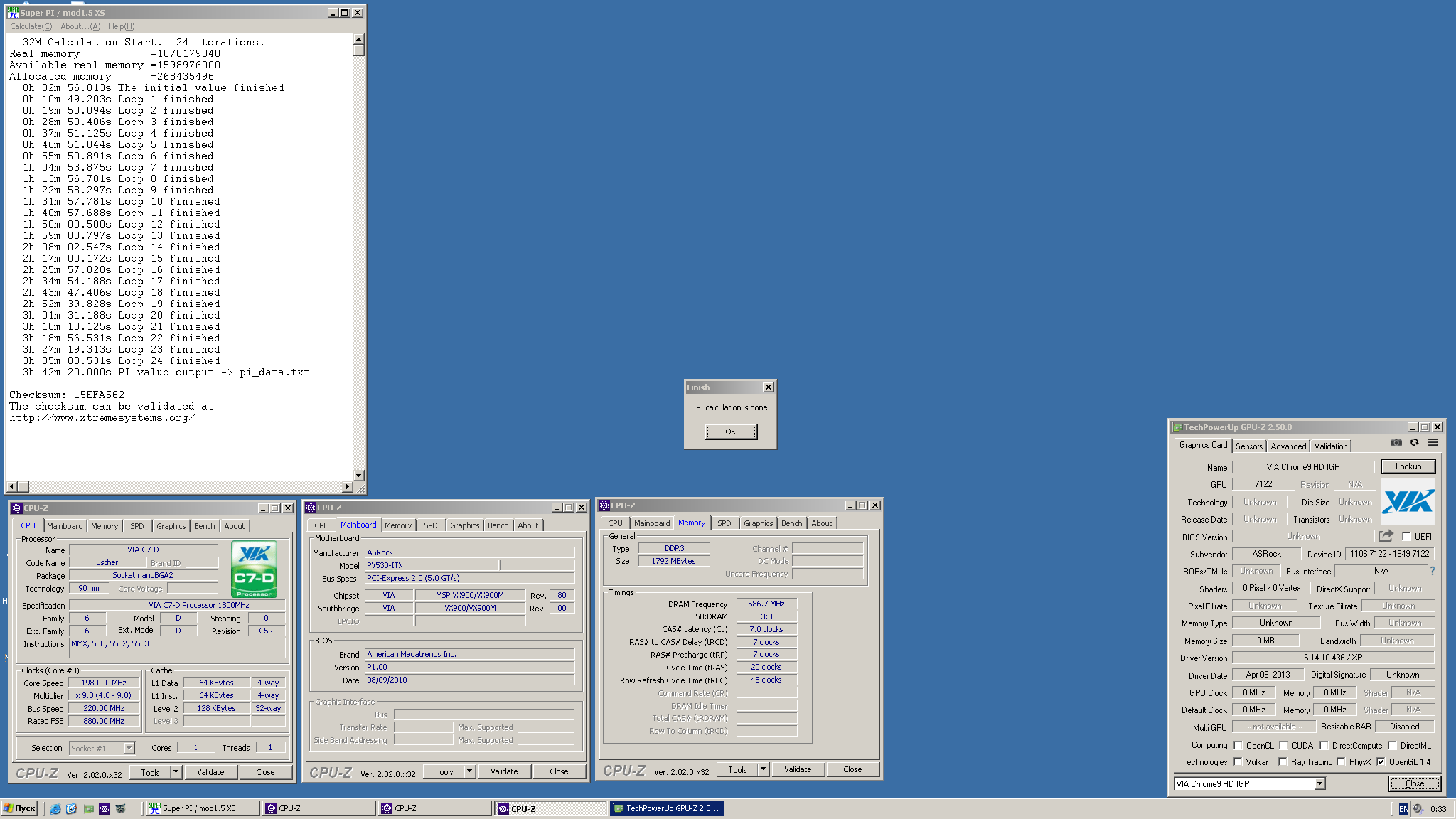Switch to the Sensors tab in GPU-Z
1456x819 pixels.
(x=1249, y=446)
